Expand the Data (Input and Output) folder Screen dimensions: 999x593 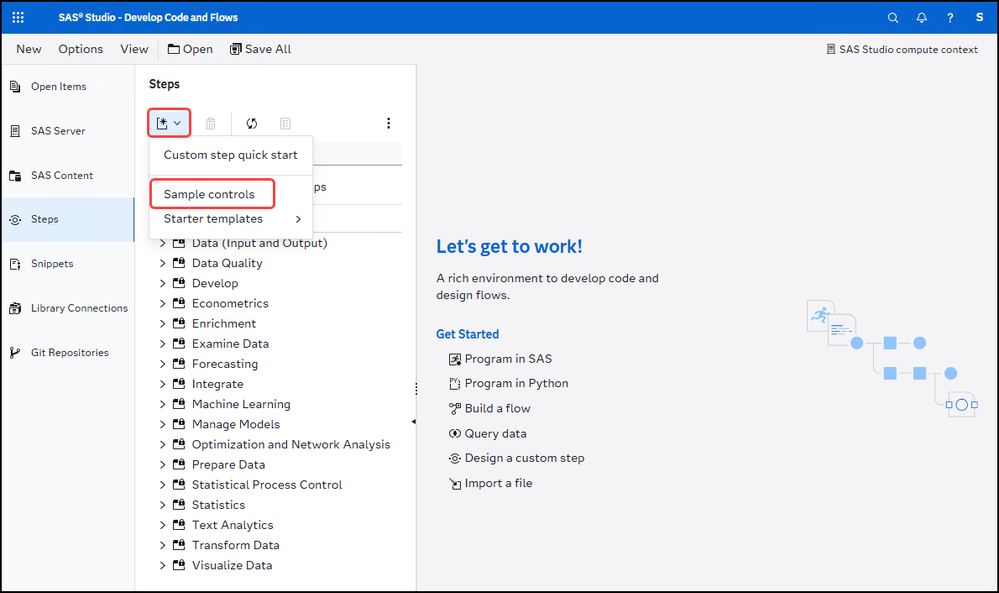(x=162, y=243)
